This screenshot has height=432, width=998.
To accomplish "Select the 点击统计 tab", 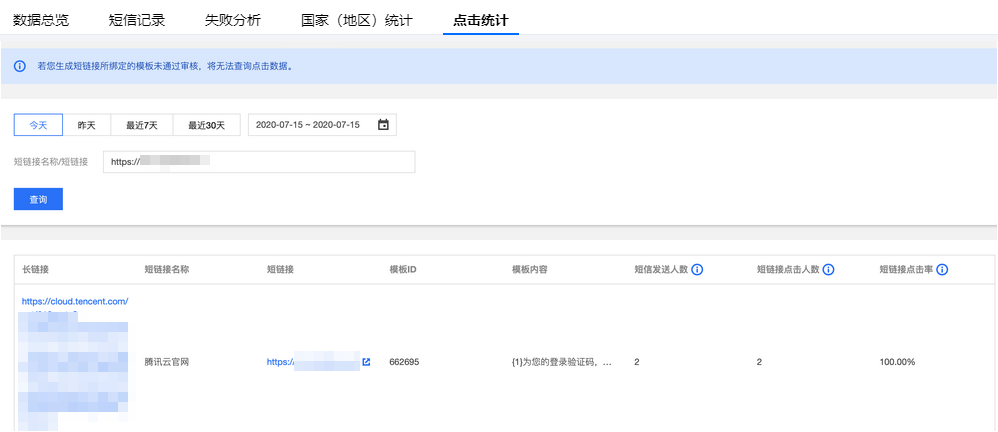I will [480, 19].
